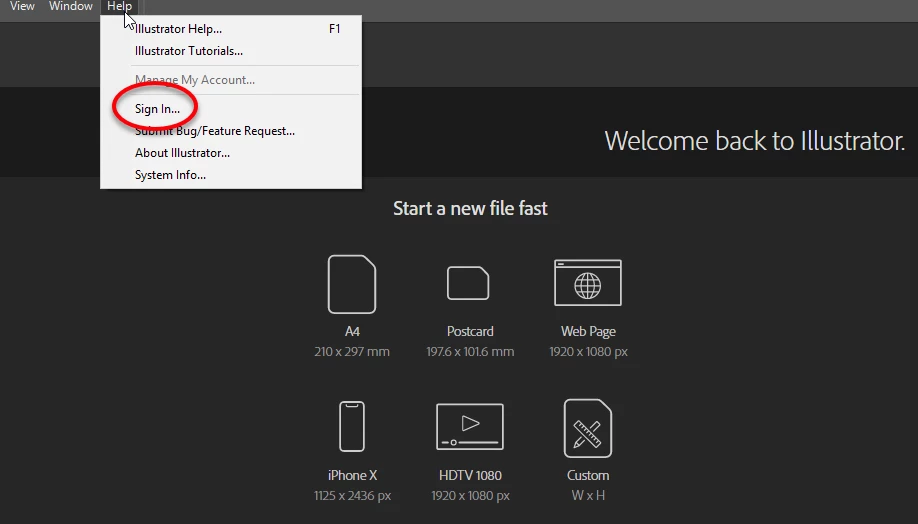The image size is (918, 524).
Task: Click the Web Page preset label
Action: pyautogui.click(x=588, y=331)
